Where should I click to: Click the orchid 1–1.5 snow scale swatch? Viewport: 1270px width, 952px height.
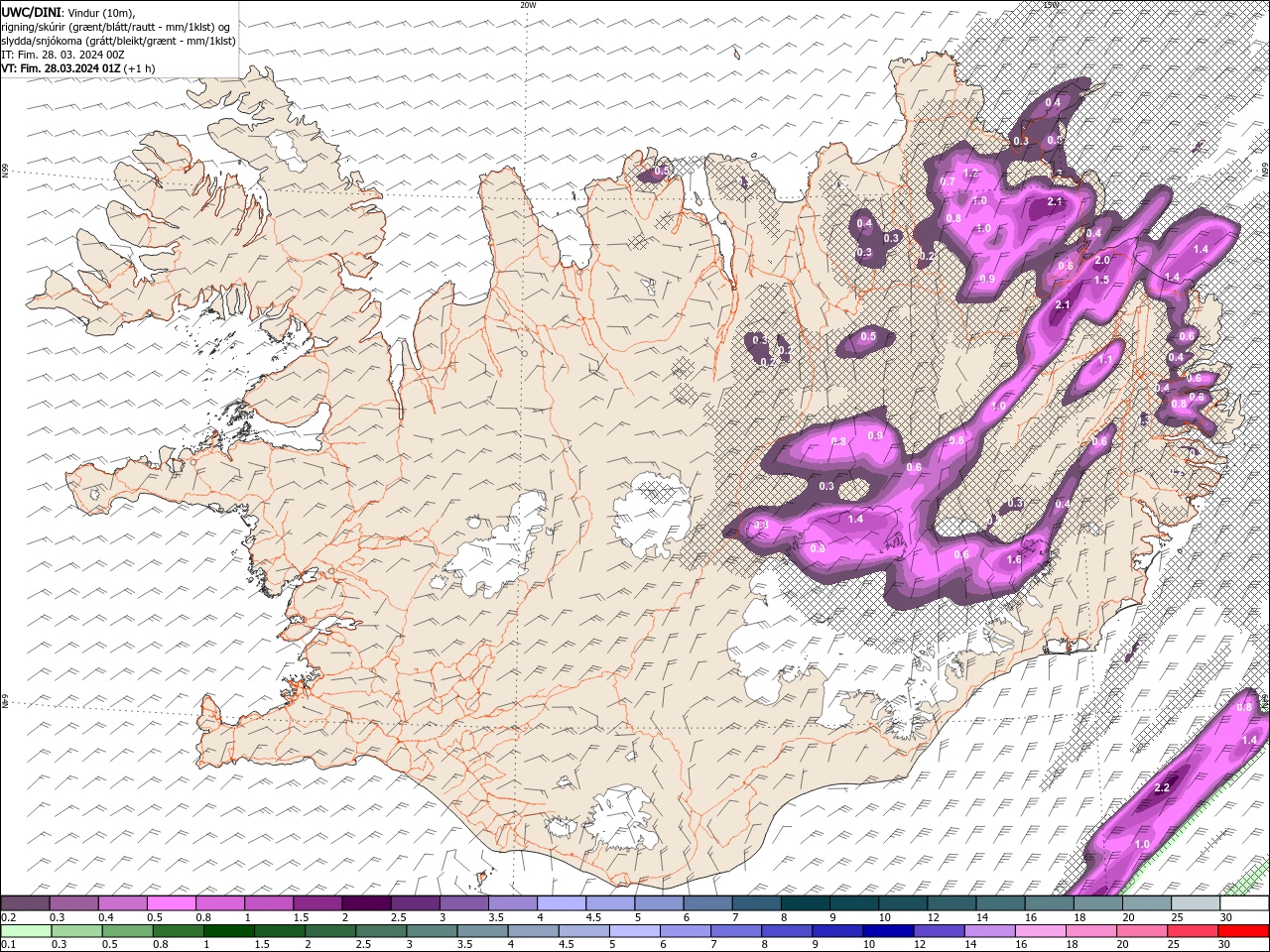tap(268, 903)
